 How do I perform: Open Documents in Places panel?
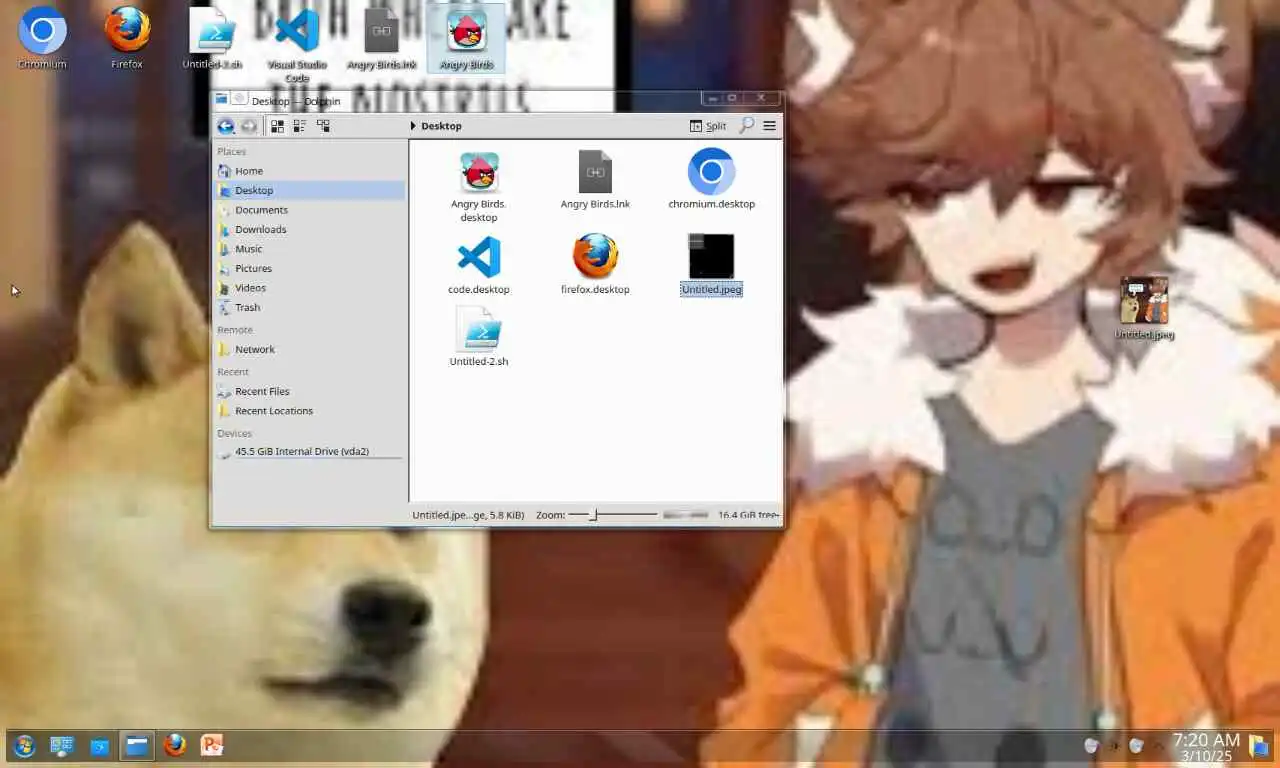tap(310, 210)
